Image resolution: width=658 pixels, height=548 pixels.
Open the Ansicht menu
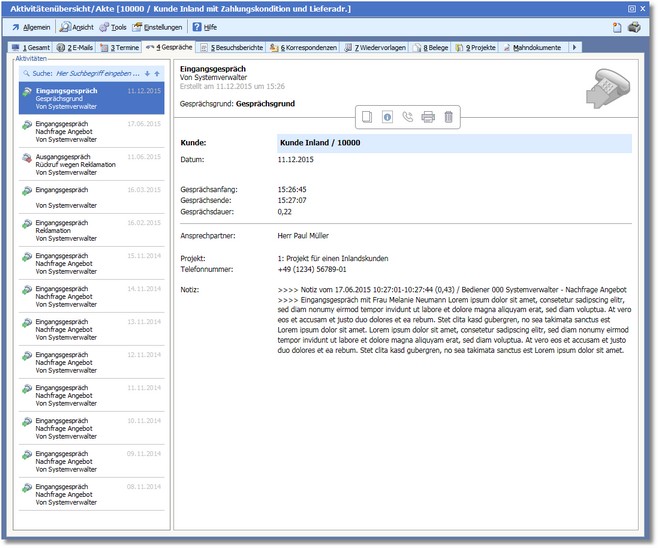tap(76, 27)
